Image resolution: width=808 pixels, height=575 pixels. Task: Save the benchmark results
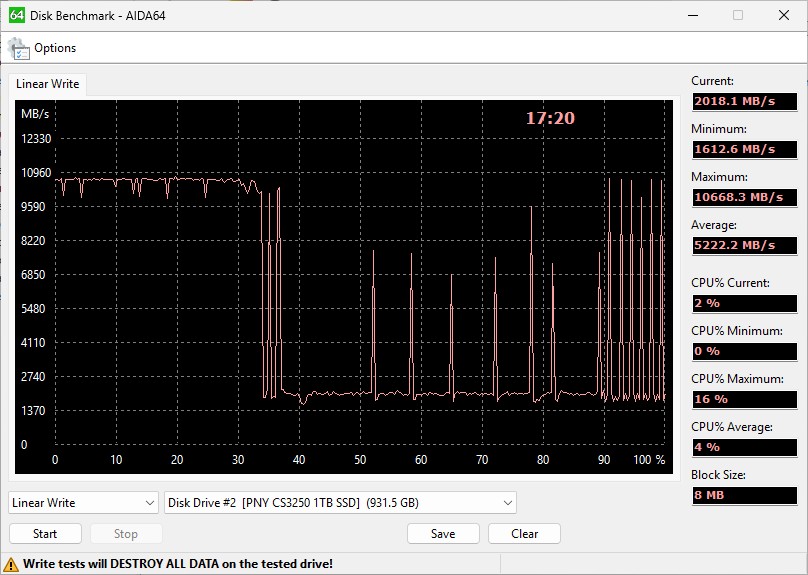click(x=443, y=534)
